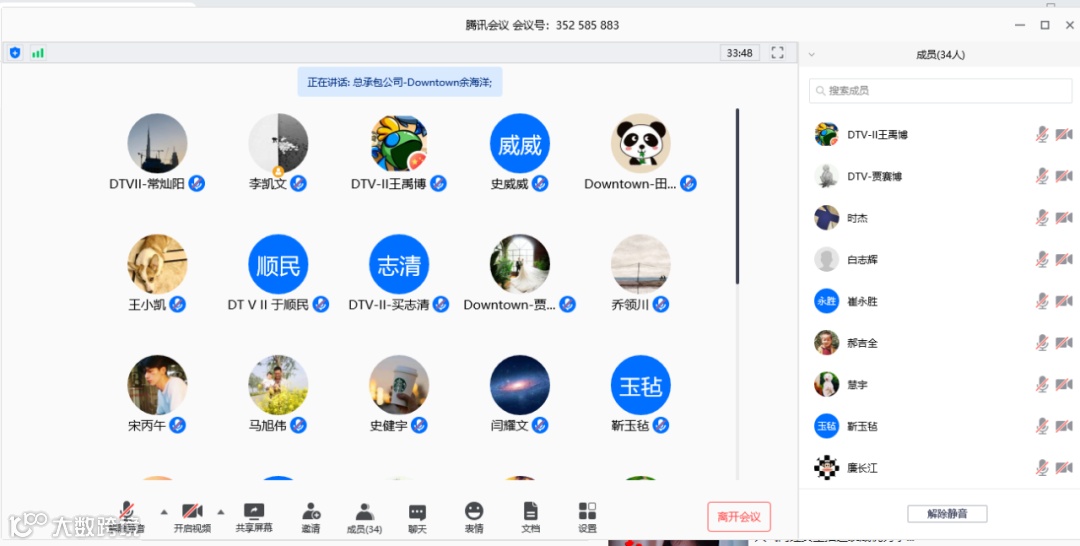Select 乔领川 beach avatar
The height and width of the screenshot is (546, 1080).
[x=641, y=264]
